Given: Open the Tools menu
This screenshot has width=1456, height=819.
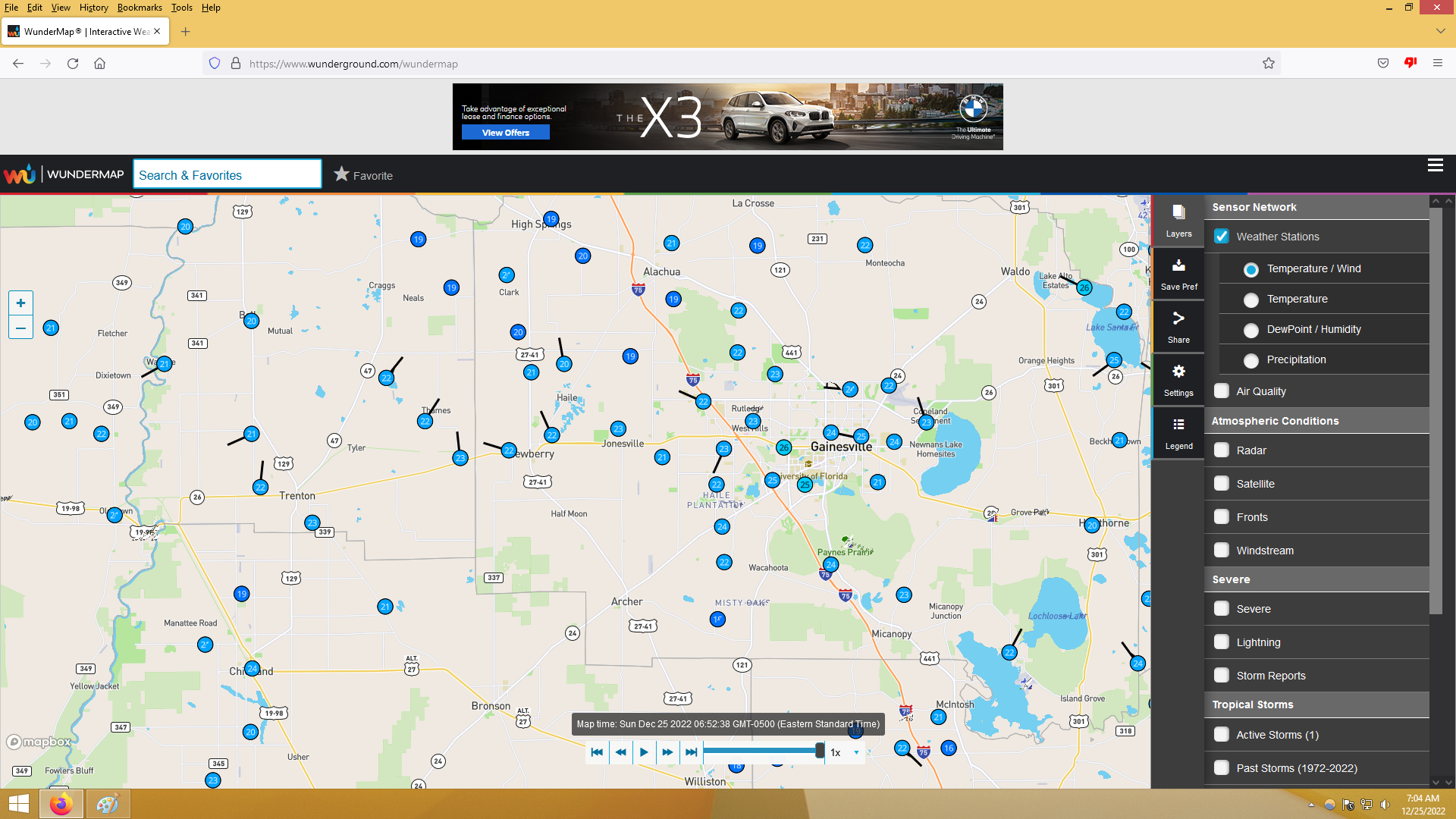Looking at the screenshot, I should click(x=182, y=8).
